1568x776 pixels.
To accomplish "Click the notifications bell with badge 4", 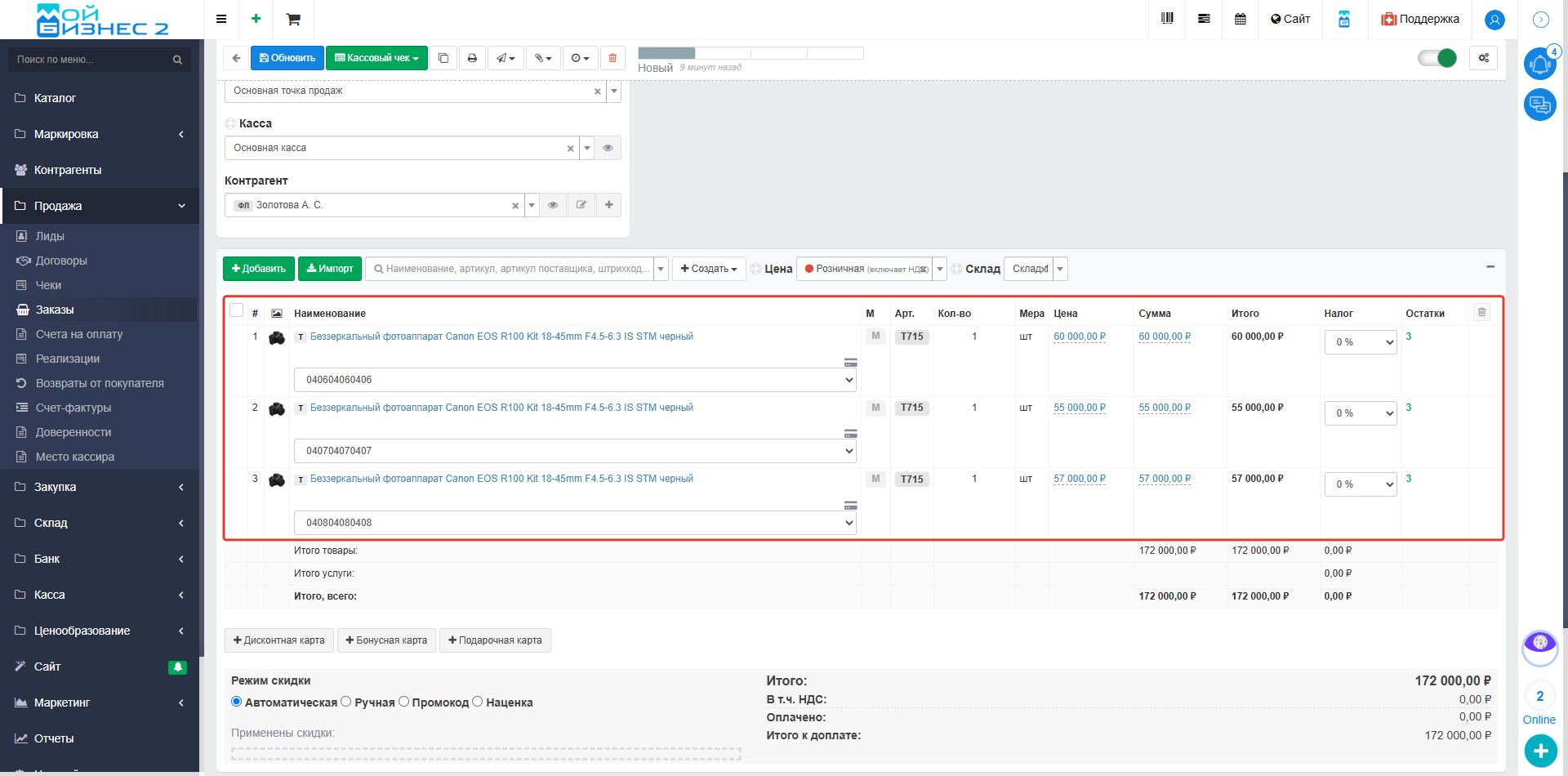I will pyautogui.click(x=1540, y=64).
